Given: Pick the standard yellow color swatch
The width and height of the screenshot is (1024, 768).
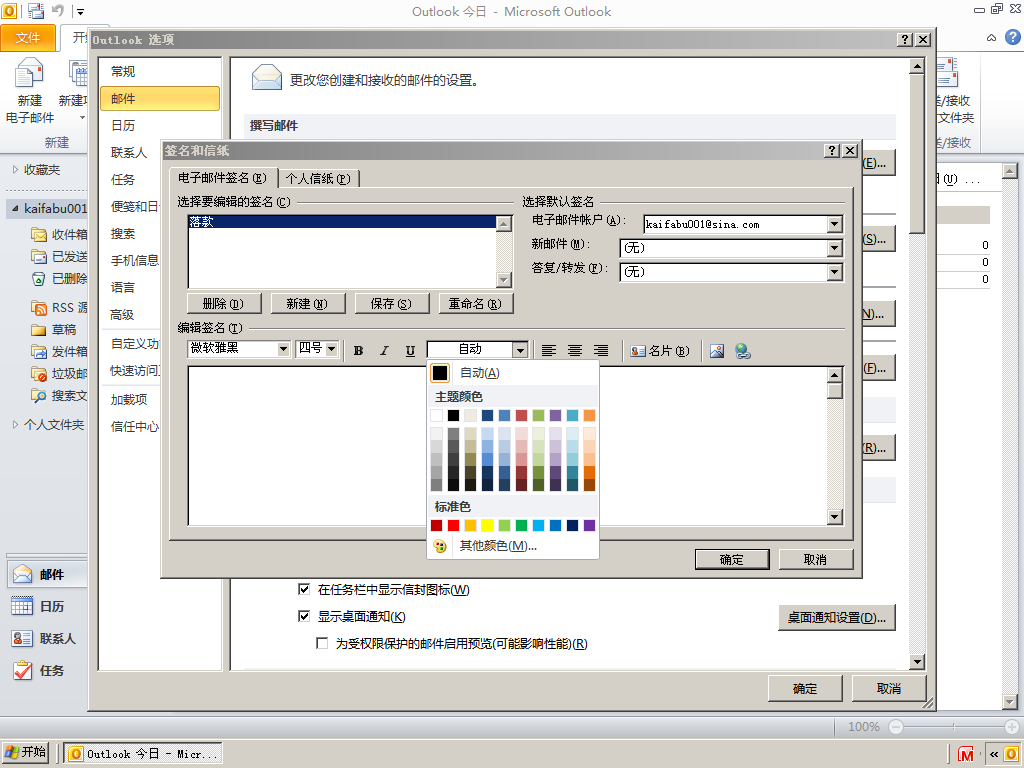Looking at the screenshot, I should click(487, 525).
